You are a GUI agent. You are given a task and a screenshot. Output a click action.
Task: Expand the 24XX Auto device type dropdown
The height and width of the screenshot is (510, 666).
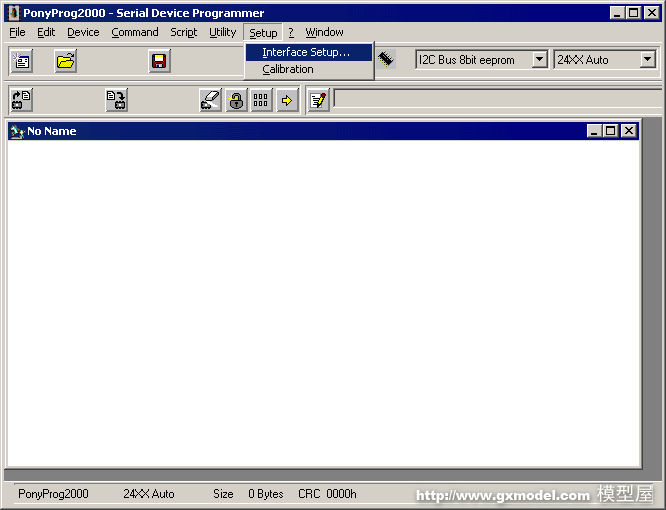(x=647, y=60)
